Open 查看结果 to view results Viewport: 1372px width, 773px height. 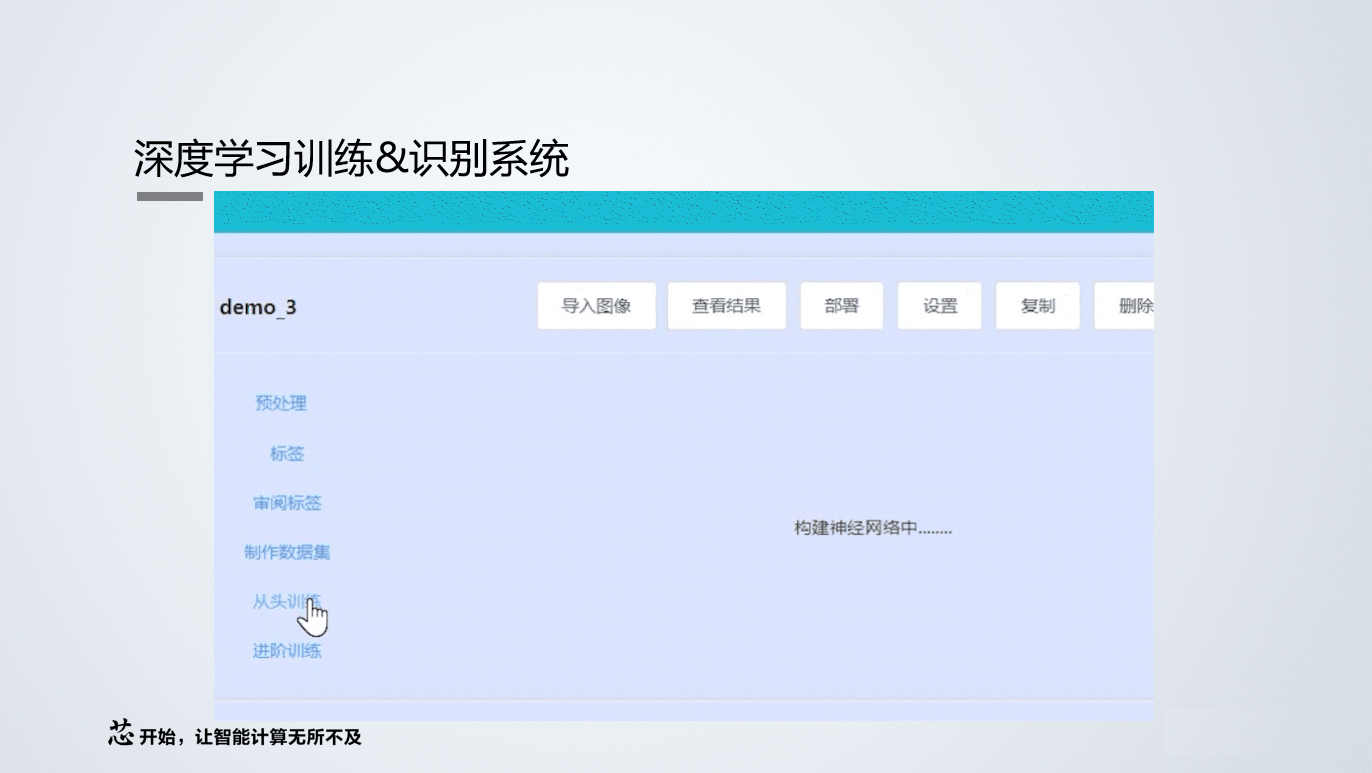[x=727, y=306]
